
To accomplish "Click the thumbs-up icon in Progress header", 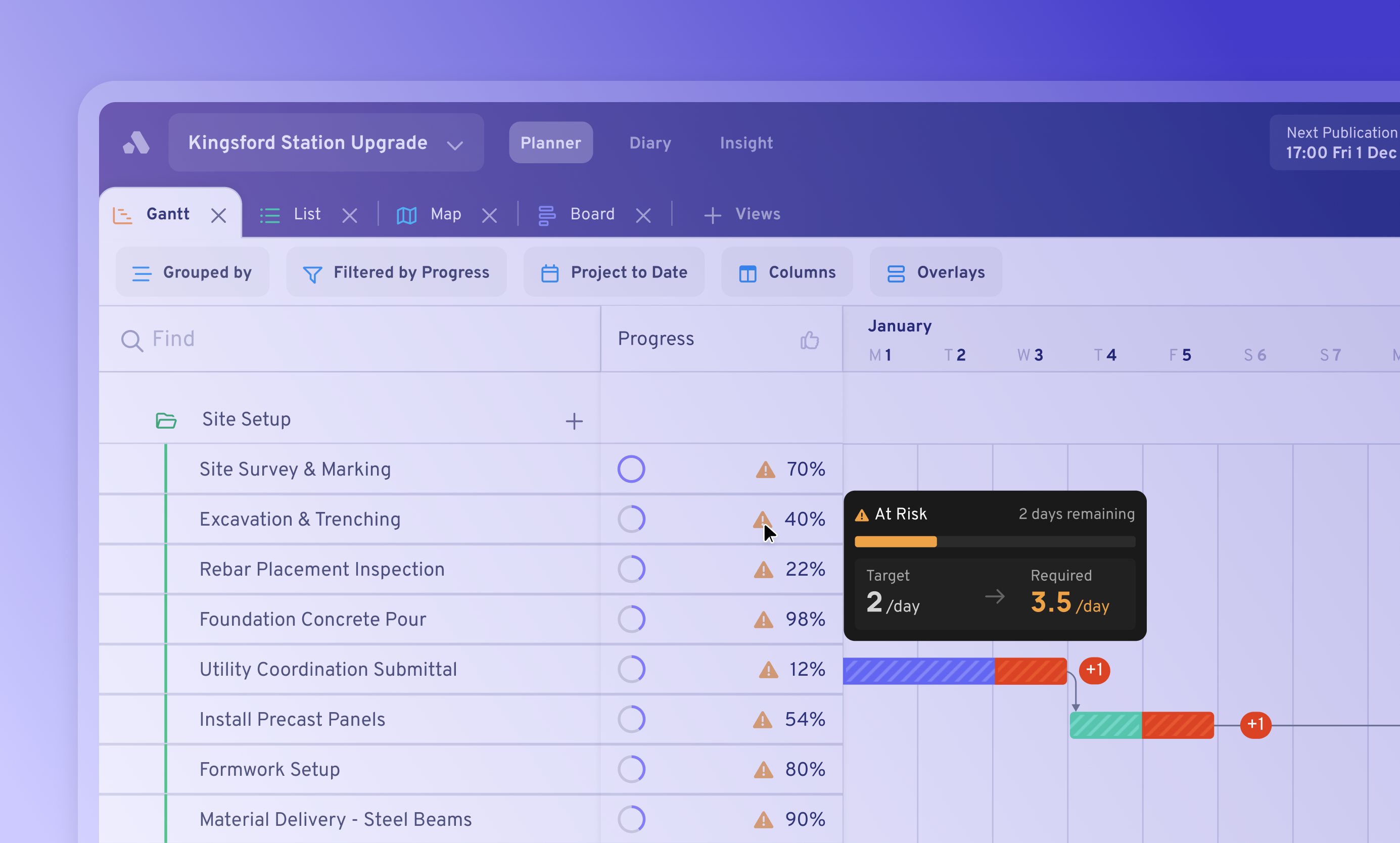I will click(809, 340).
